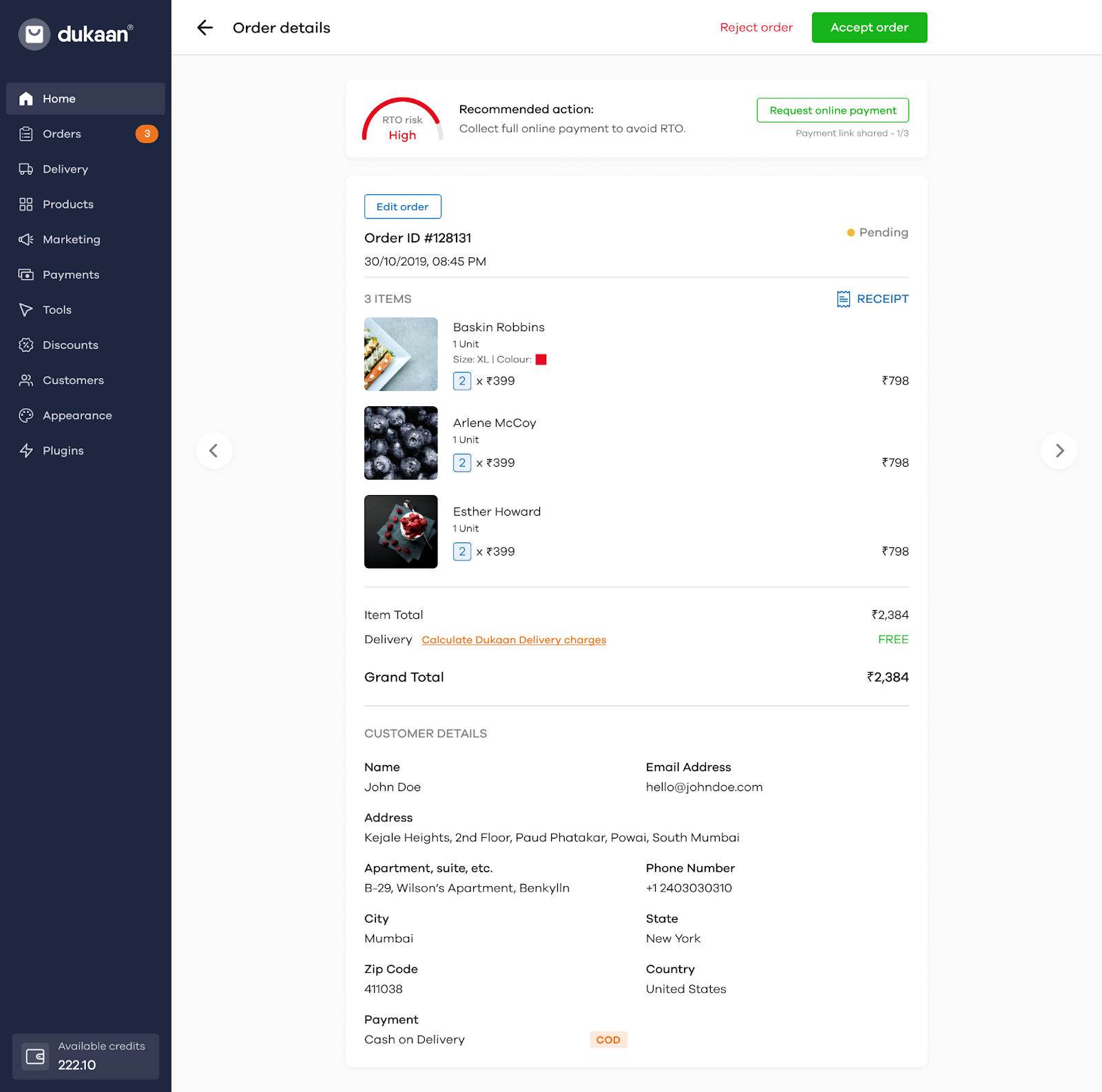
Task: Open the Customers menu item
Action: coord(85,379)
